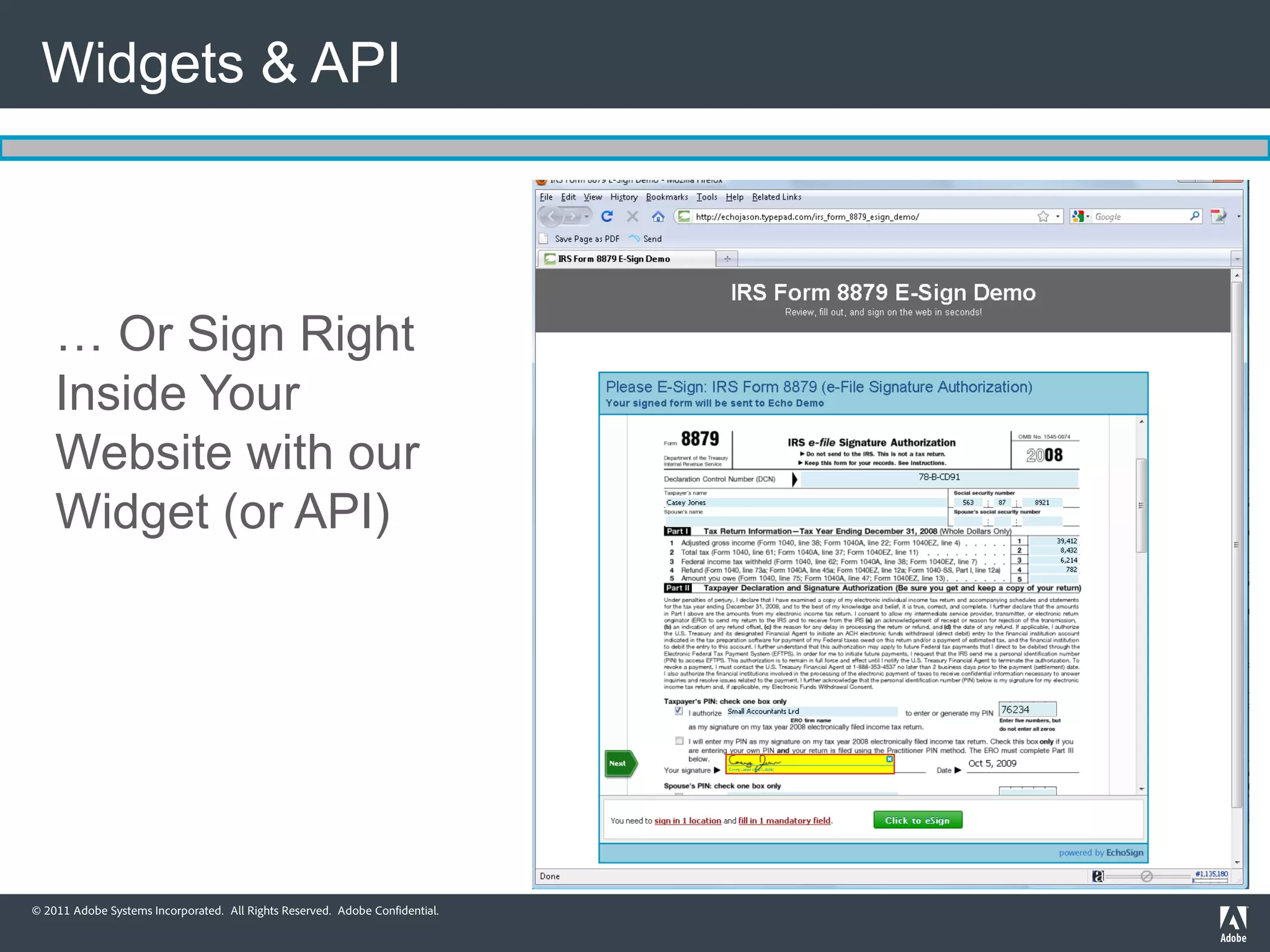Click SSN middle field showing 87
The image size is (1270, 952).
click(1002, 503)
